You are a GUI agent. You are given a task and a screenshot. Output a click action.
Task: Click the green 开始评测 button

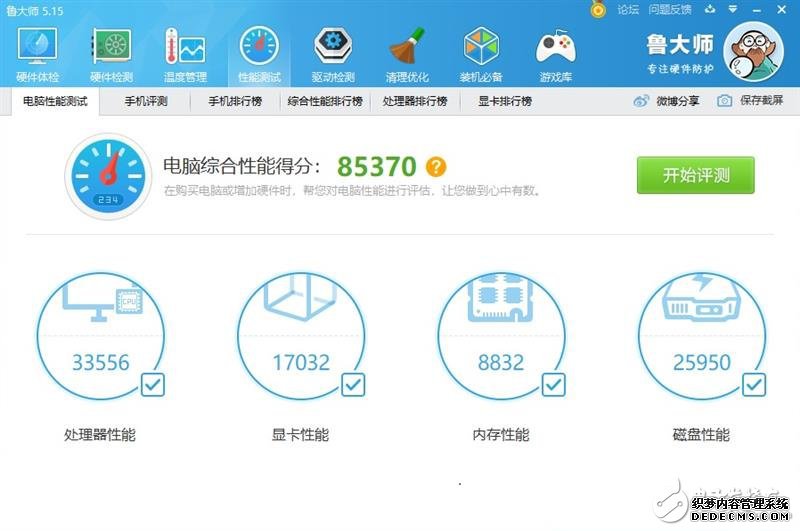pyautogui.click(x=695, y=175)
